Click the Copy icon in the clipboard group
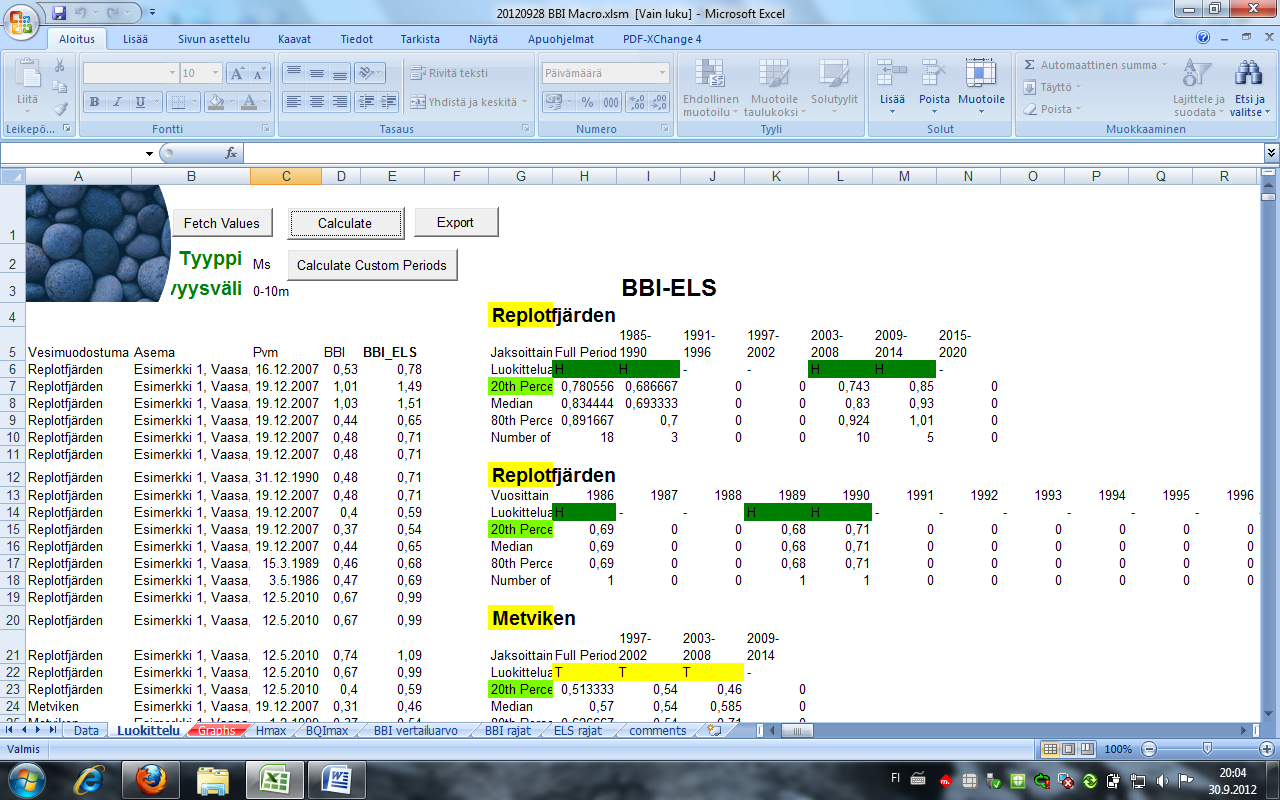The height and width of the screenshot is (800, 1280). [59, 88]
